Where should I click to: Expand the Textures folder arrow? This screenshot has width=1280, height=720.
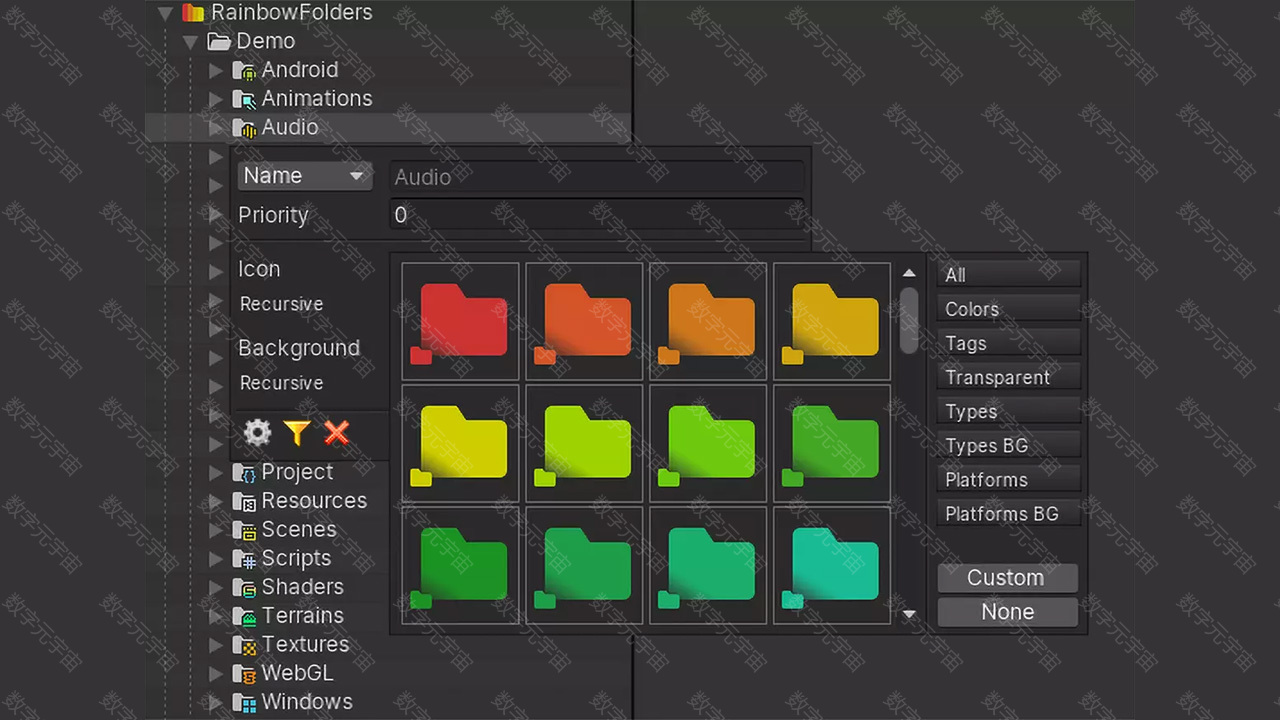coord(215,645)
